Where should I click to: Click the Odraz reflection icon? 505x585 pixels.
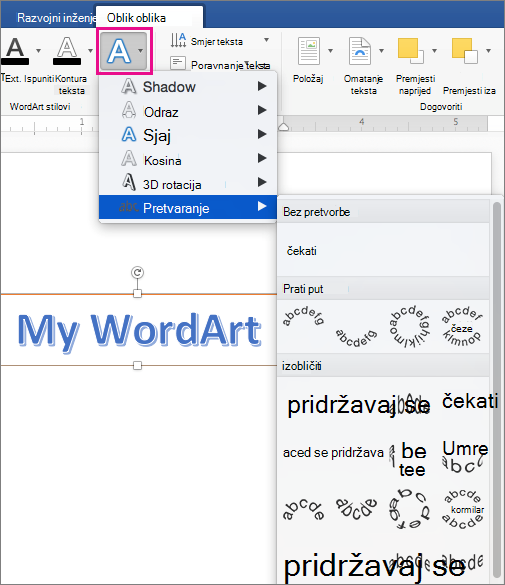pyautogui.click(x=129, y=110)
